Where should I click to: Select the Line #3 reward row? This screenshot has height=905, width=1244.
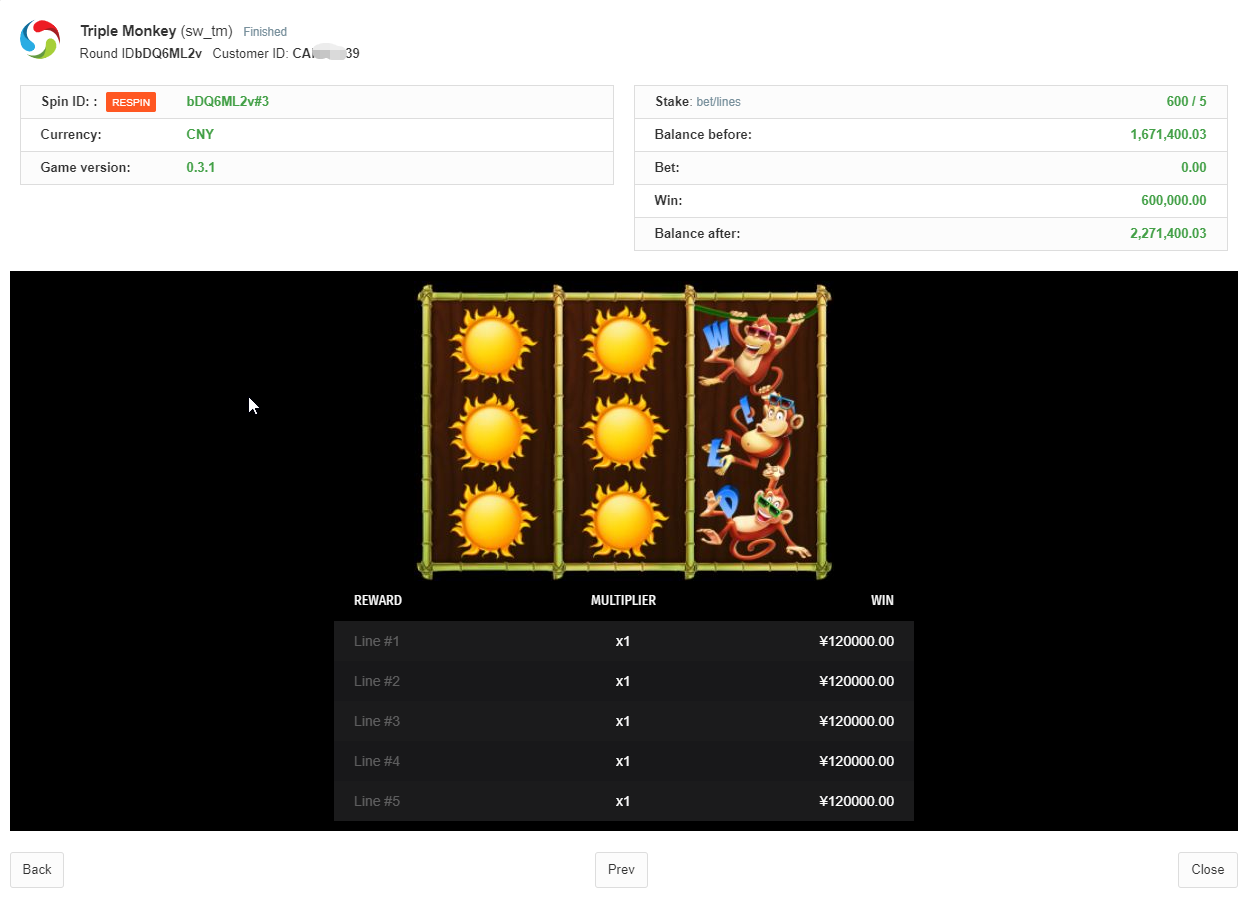(623, 721)
